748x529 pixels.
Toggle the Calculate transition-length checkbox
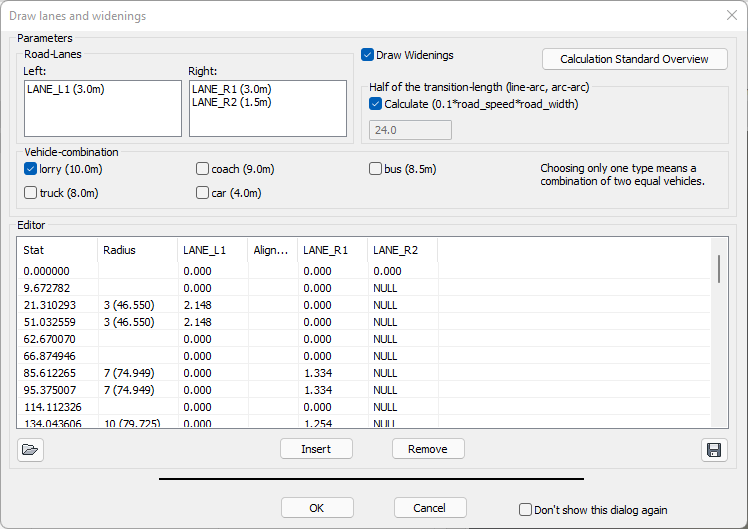point(376,104)
